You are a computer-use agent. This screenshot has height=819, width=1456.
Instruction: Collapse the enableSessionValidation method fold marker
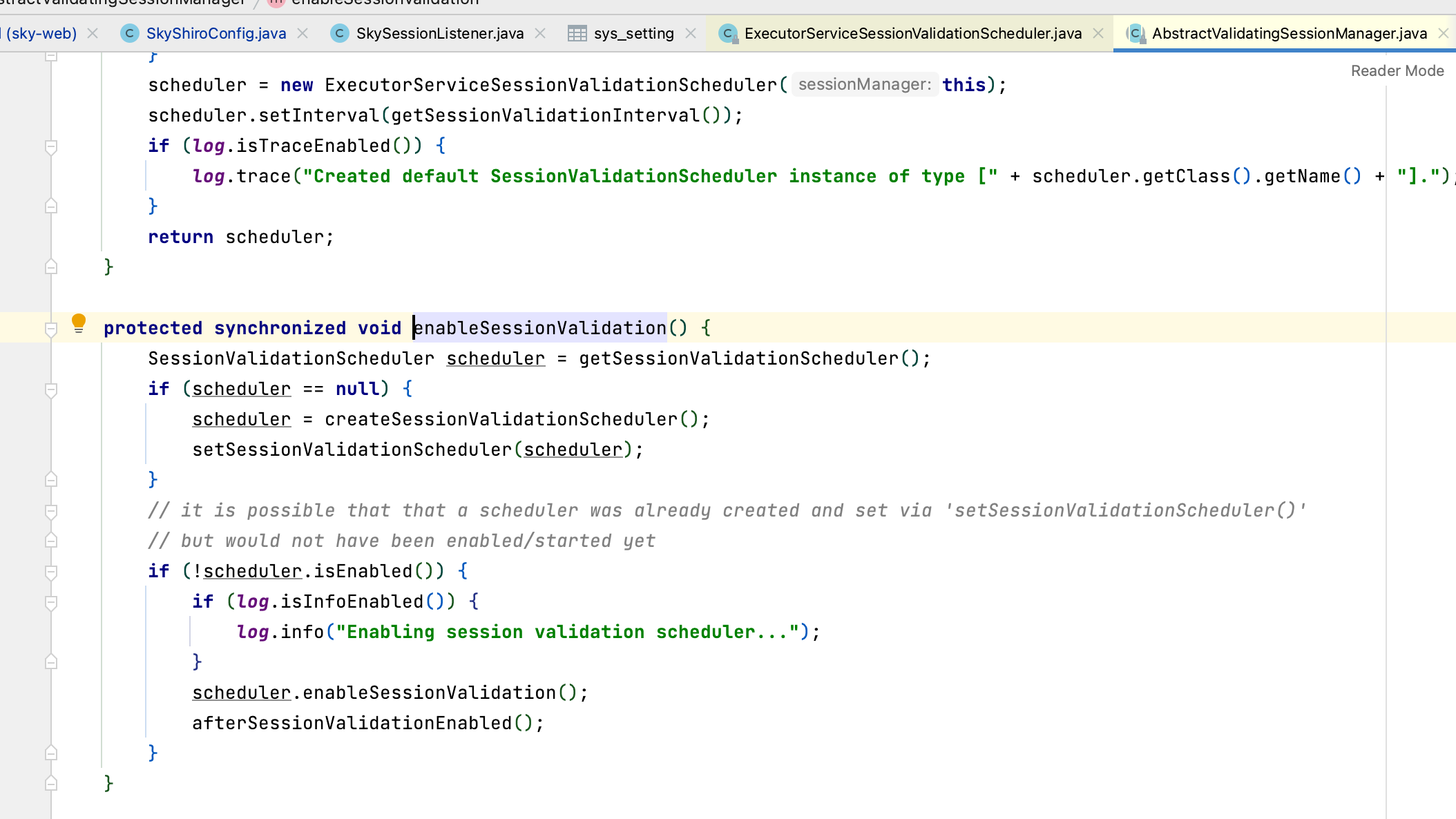[x=51, y=329]
